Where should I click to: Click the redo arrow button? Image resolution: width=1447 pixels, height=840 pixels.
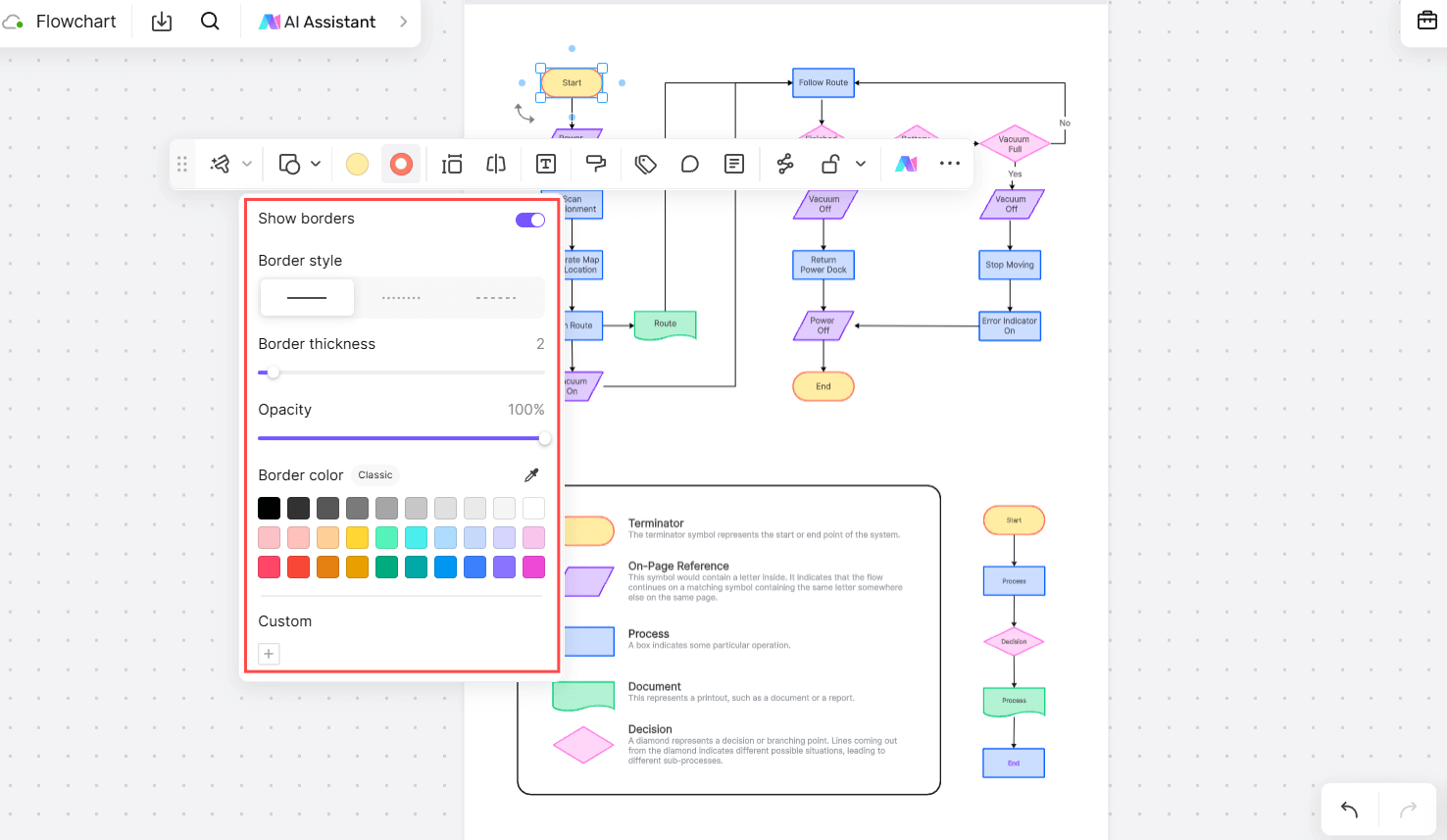click(x=1408, y=810)
